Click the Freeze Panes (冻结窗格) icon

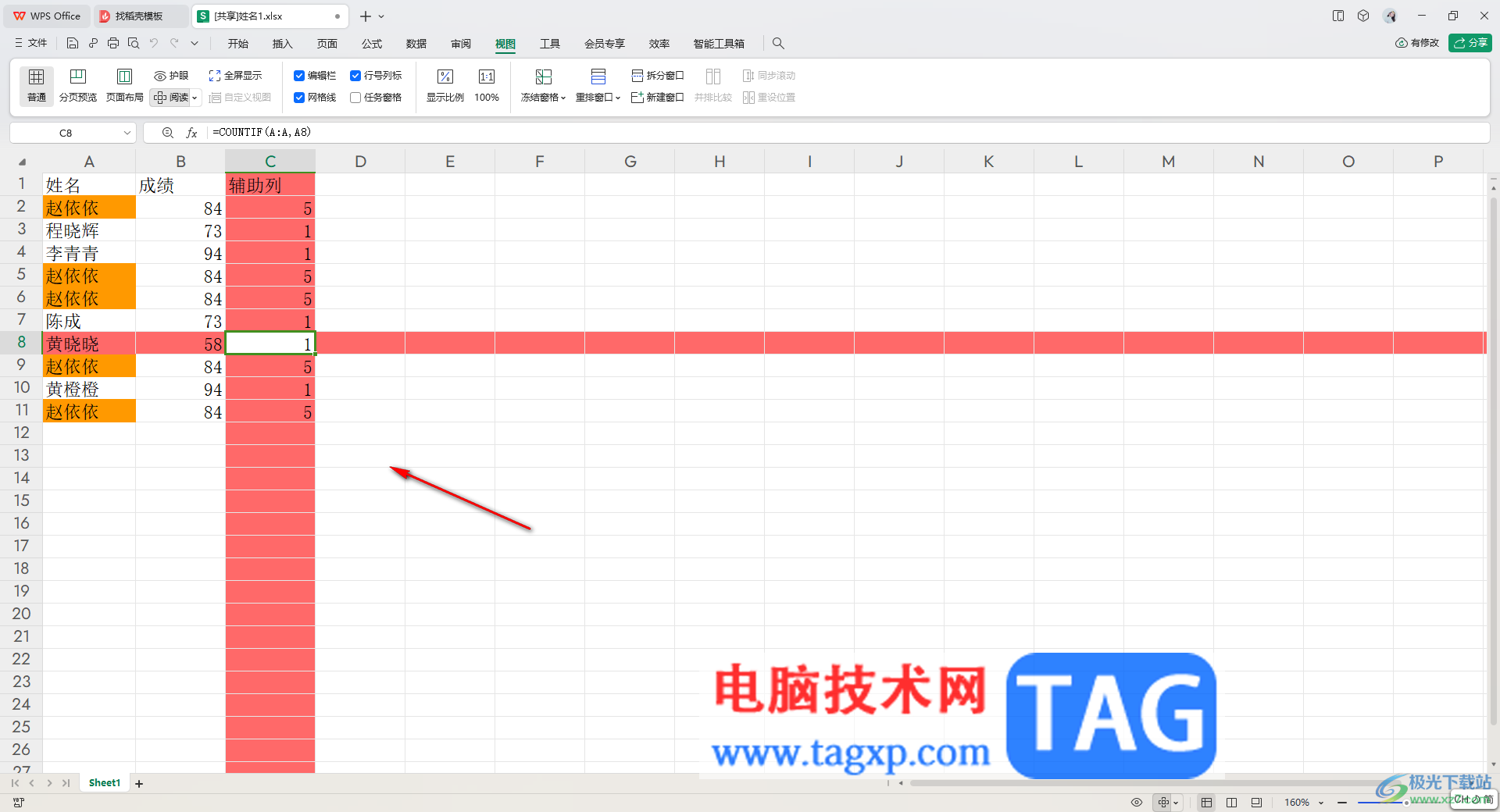(543, 77)
